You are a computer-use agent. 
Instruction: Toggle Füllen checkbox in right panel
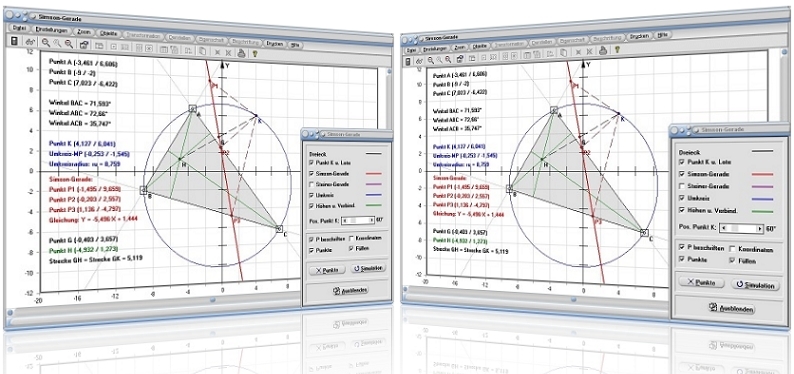click(x=732, y=261)
